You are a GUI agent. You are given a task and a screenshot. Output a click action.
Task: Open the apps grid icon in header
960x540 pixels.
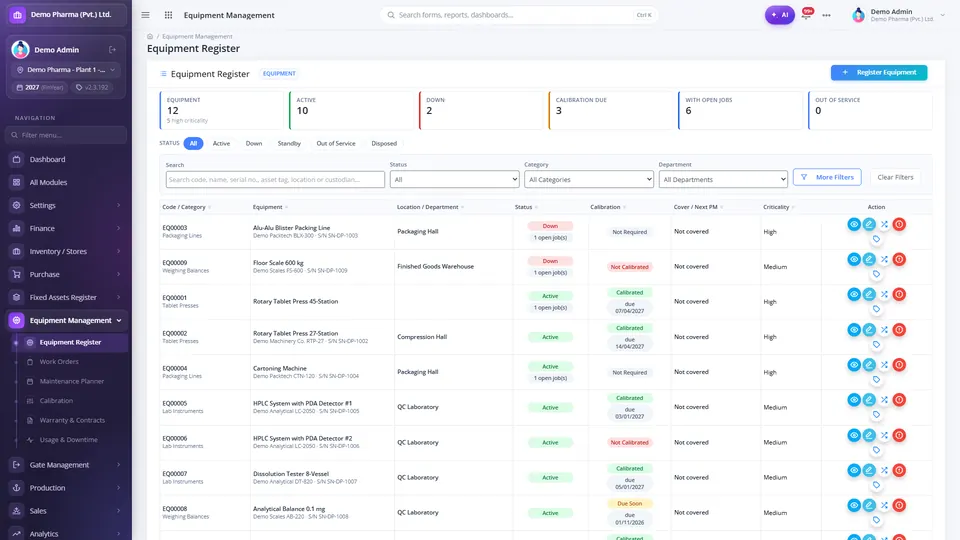point(168,15)
